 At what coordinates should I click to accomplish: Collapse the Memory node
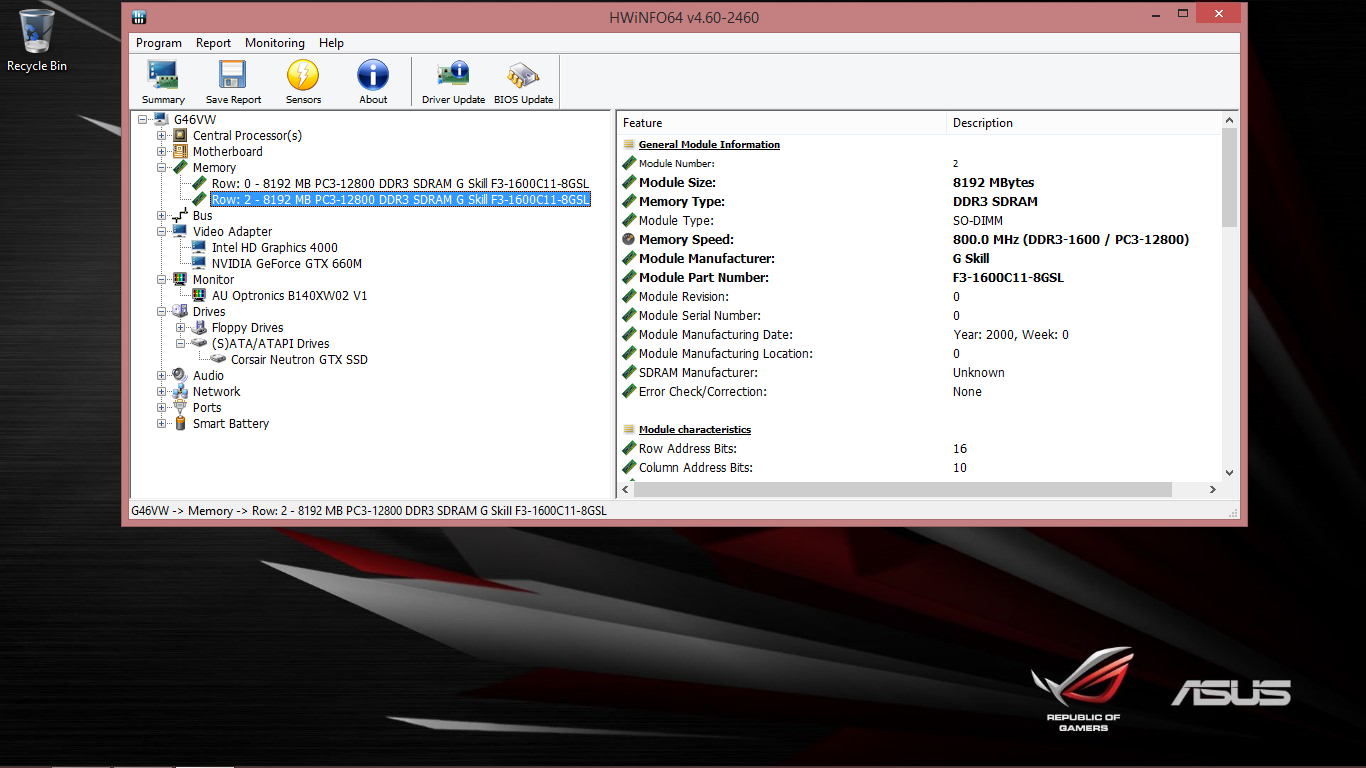tap(161, 167)
